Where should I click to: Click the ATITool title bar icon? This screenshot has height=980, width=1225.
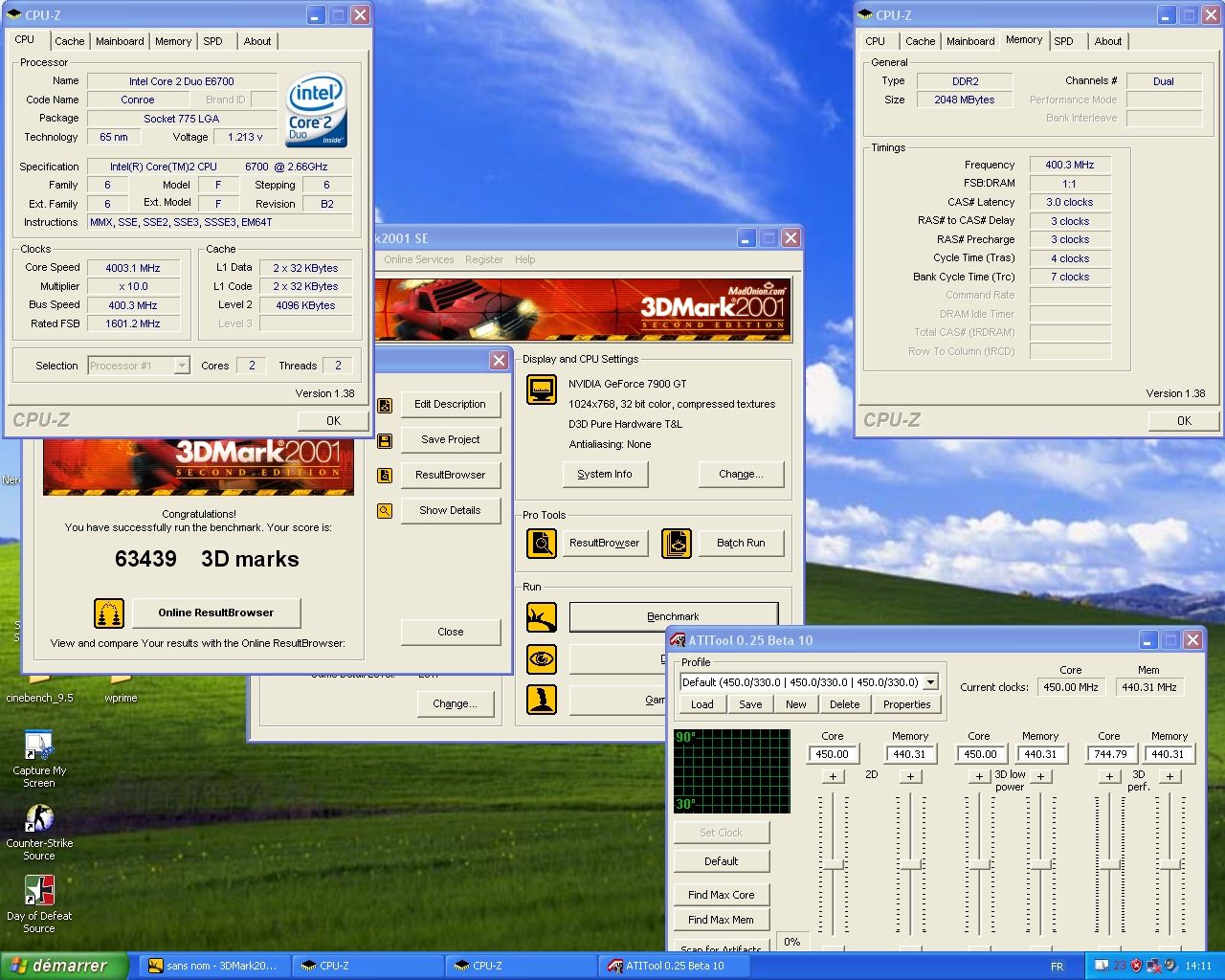[x=678, y=640]
